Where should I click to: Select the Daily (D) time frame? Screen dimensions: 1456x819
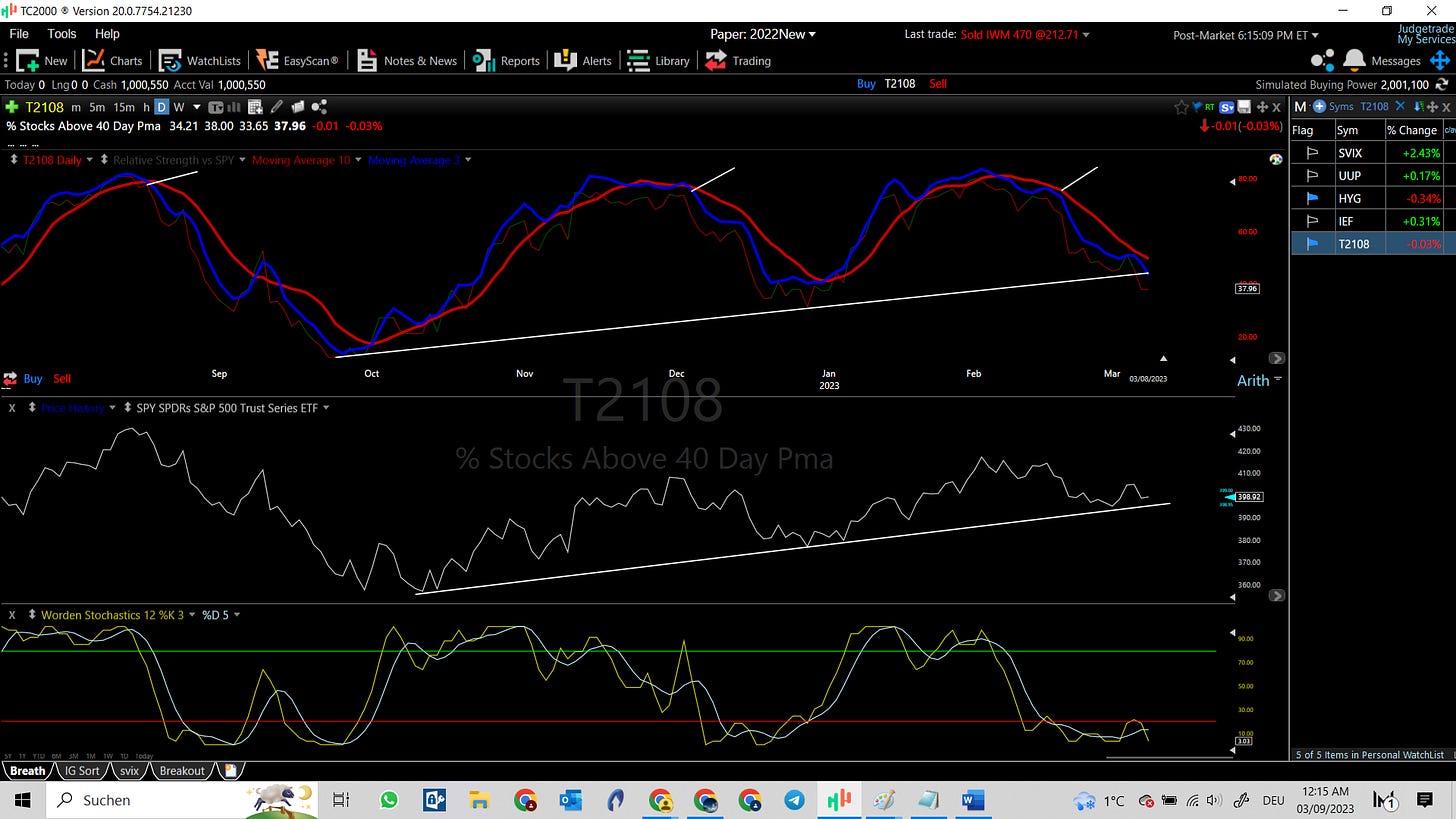(x=161, y=107)
